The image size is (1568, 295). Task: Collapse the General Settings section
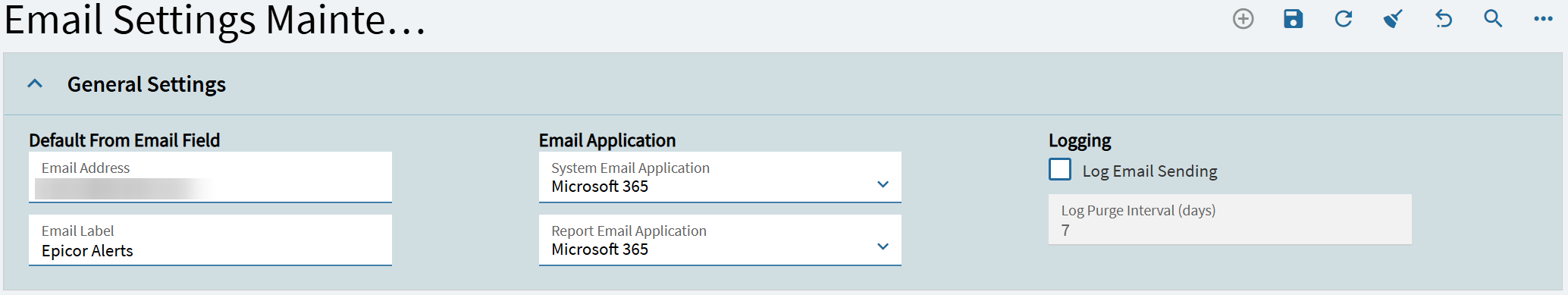pos(35,84)
